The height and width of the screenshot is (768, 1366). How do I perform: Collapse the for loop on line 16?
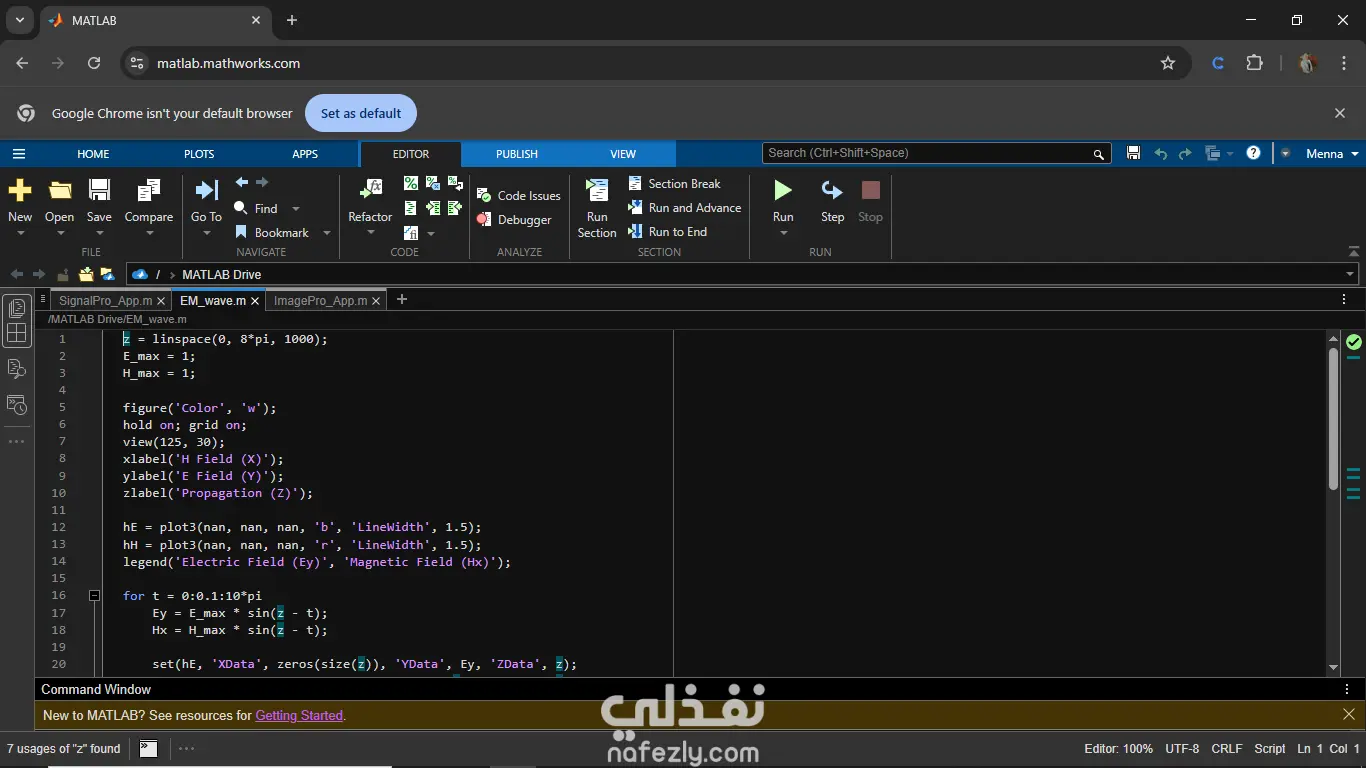[x=94, y=595]
